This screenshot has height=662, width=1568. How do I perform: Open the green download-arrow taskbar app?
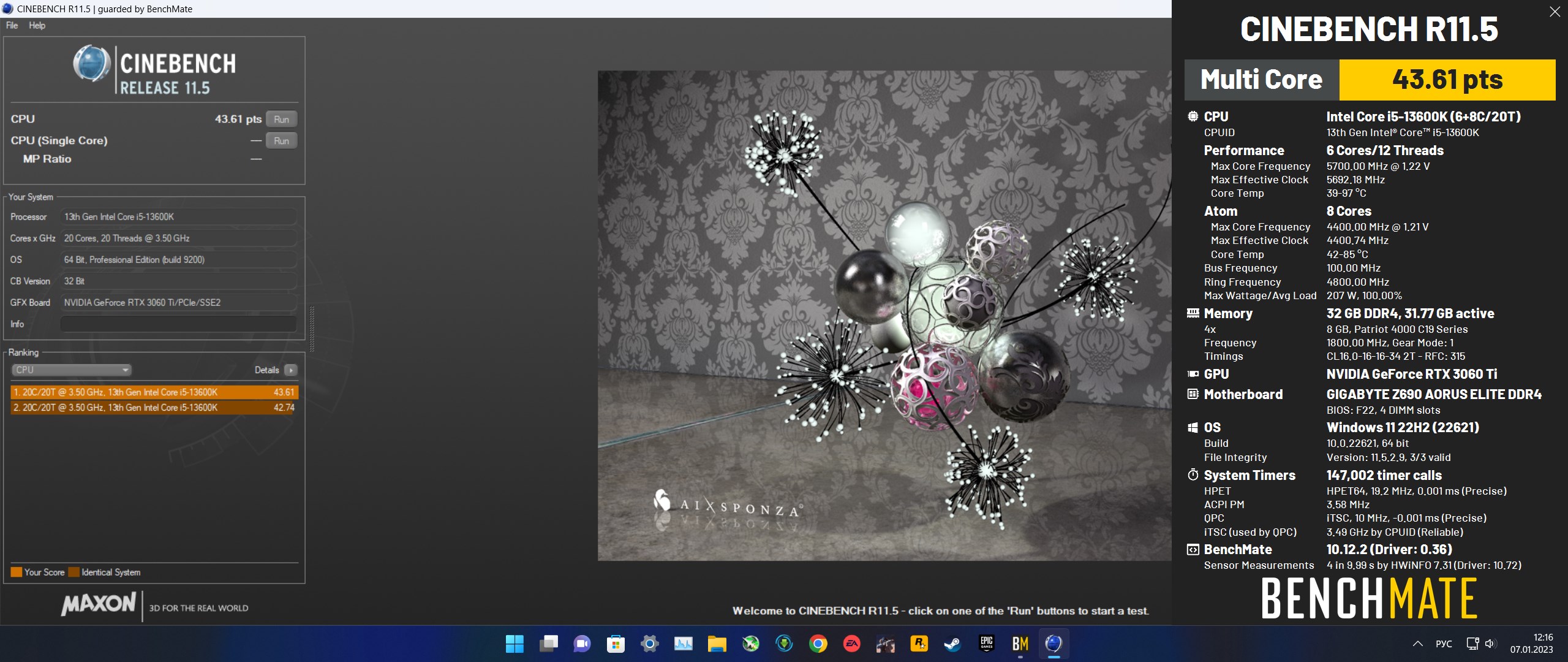(784, 644)
